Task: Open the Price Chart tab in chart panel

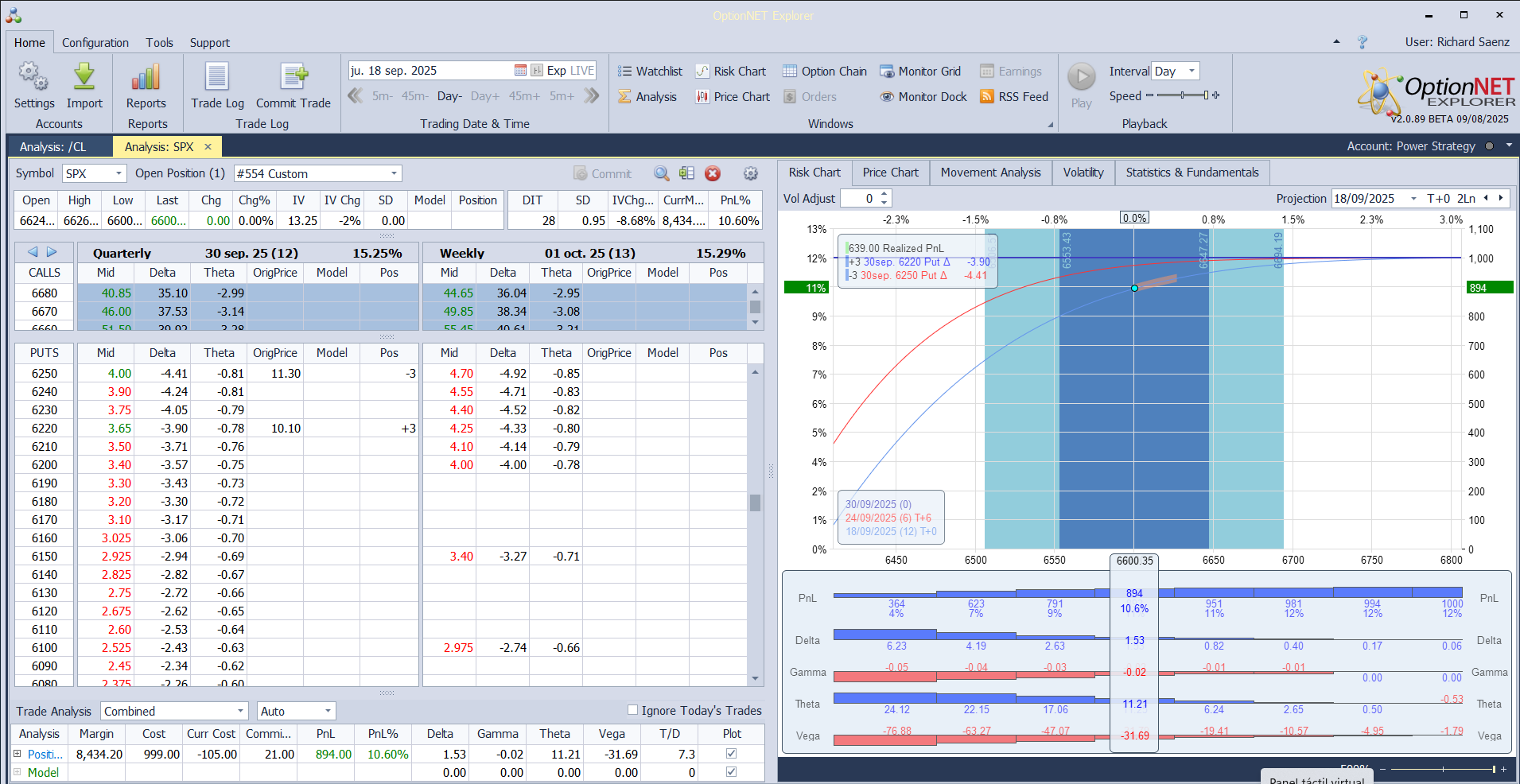Action: pyautogui.click(x=891, y=173)
